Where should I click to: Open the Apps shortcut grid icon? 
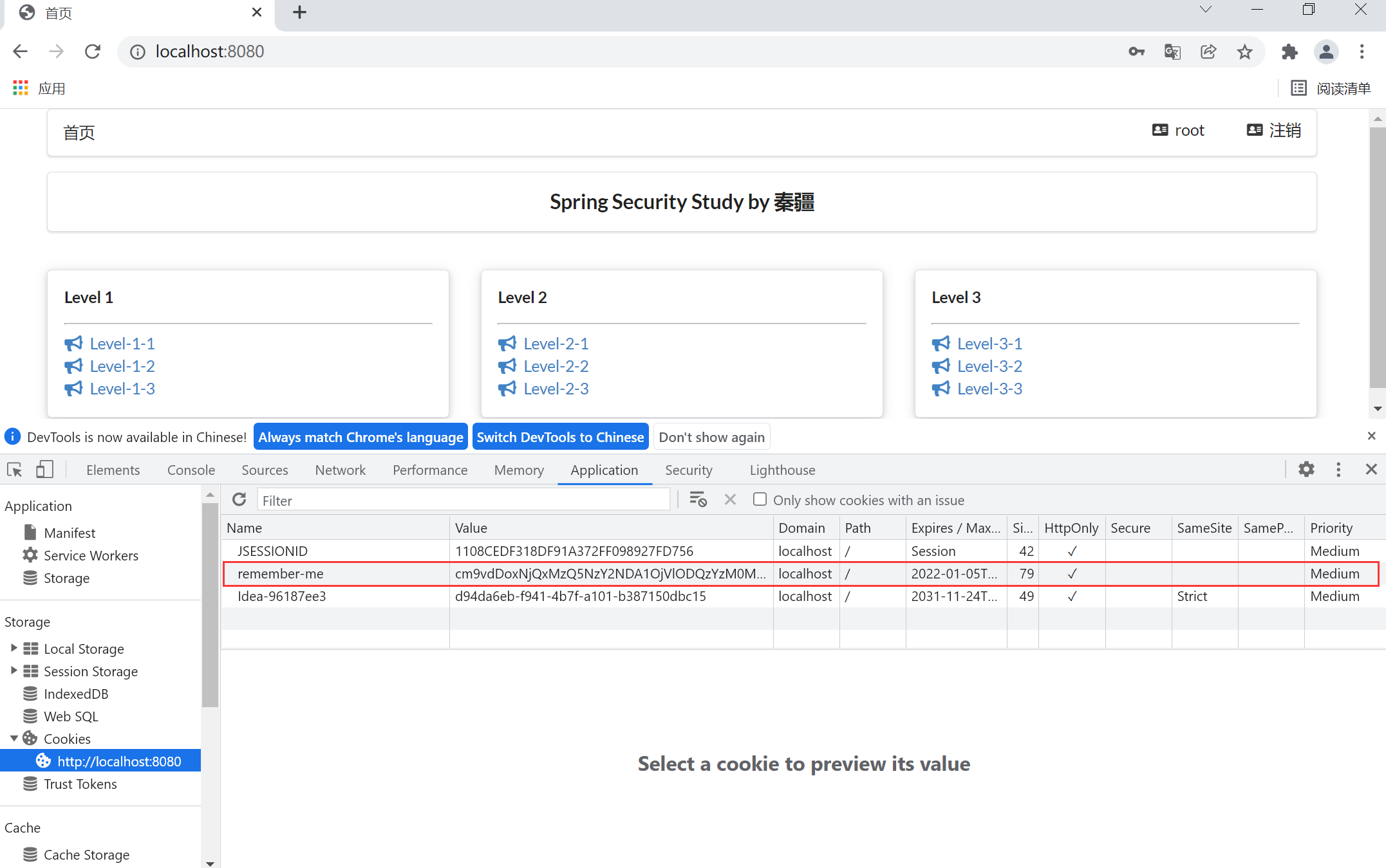click(x=21, y=88)
